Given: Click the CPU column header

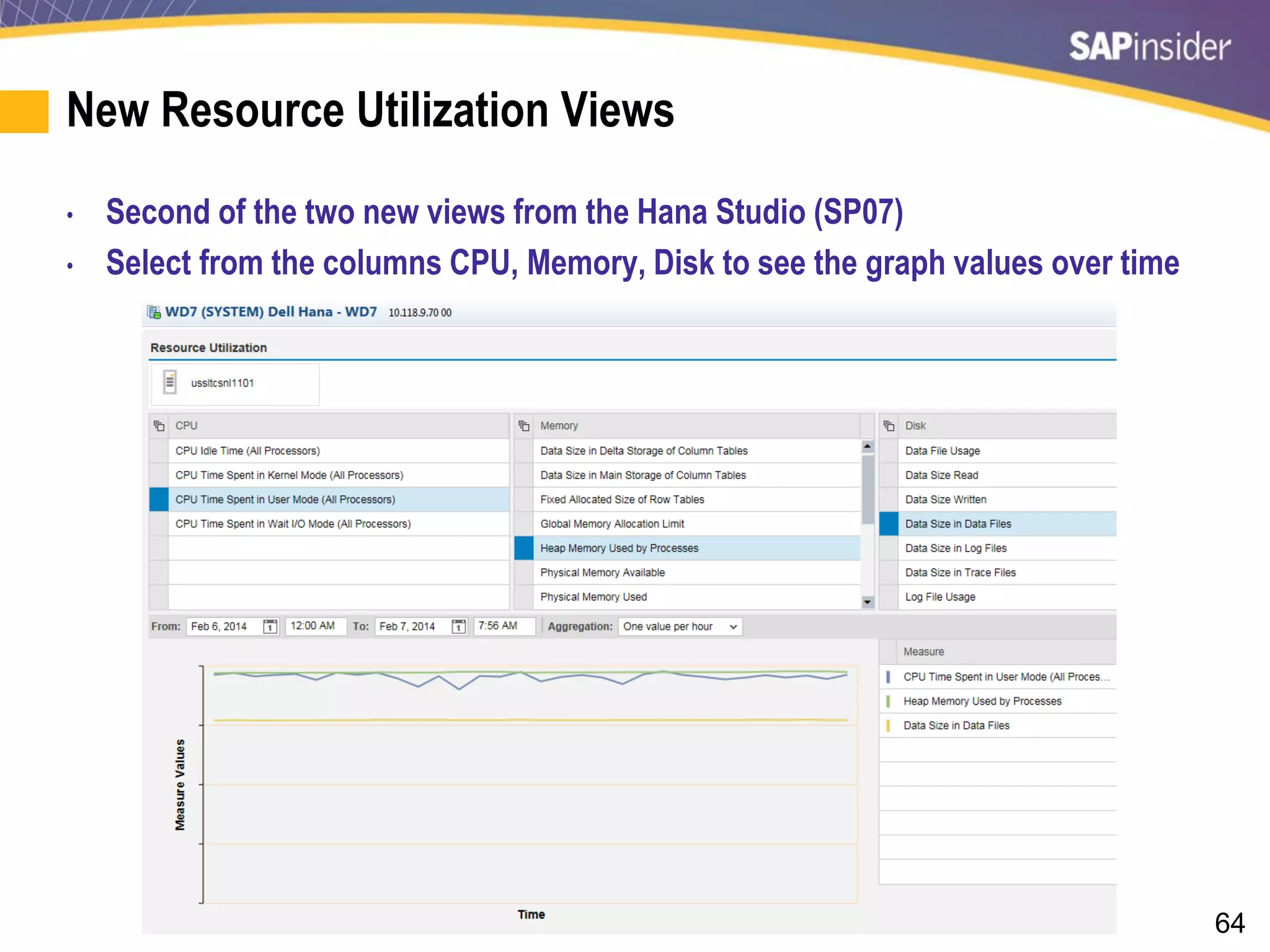Looking at the screenshot, I should coord(339,426).
